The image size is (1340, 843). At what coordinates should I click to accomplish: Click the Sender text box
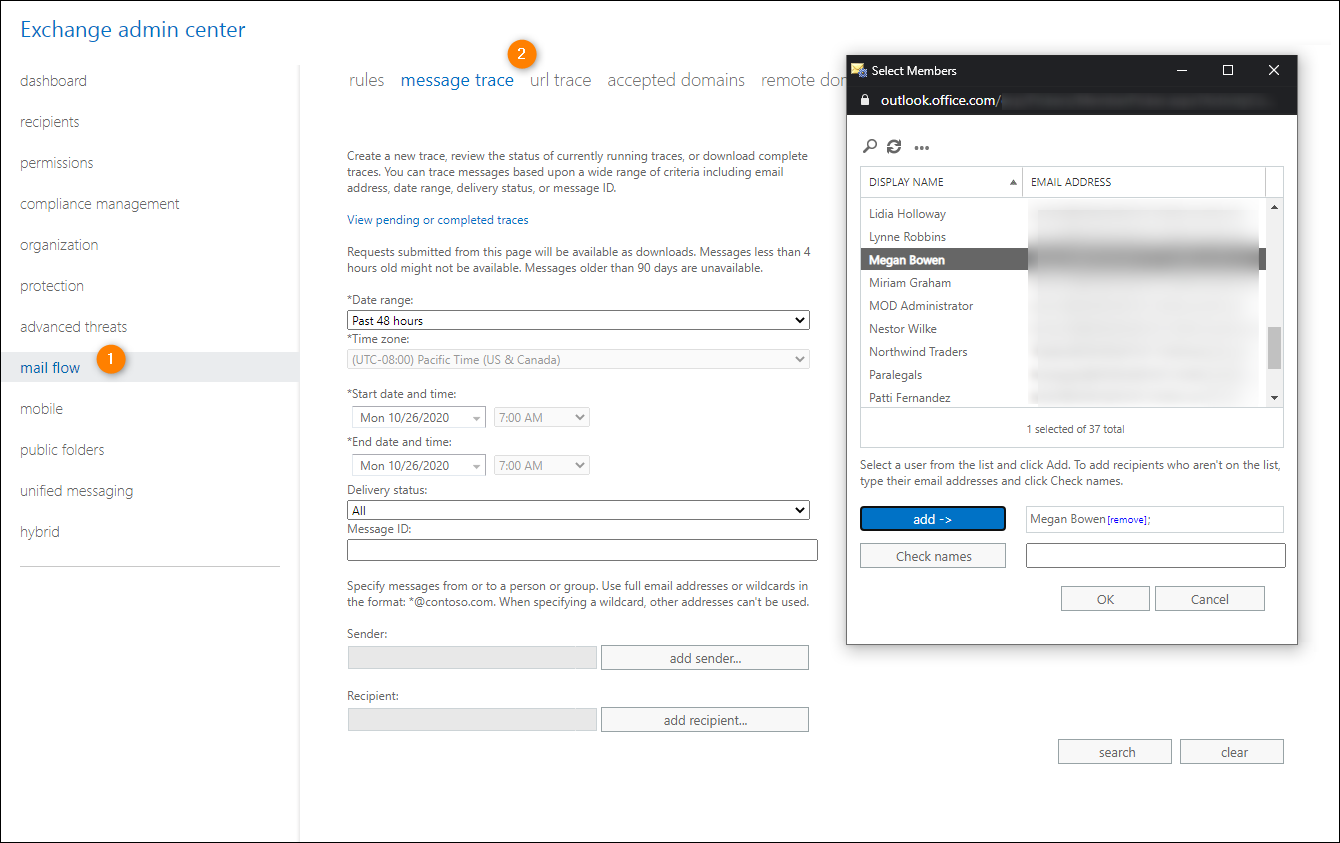472,658
